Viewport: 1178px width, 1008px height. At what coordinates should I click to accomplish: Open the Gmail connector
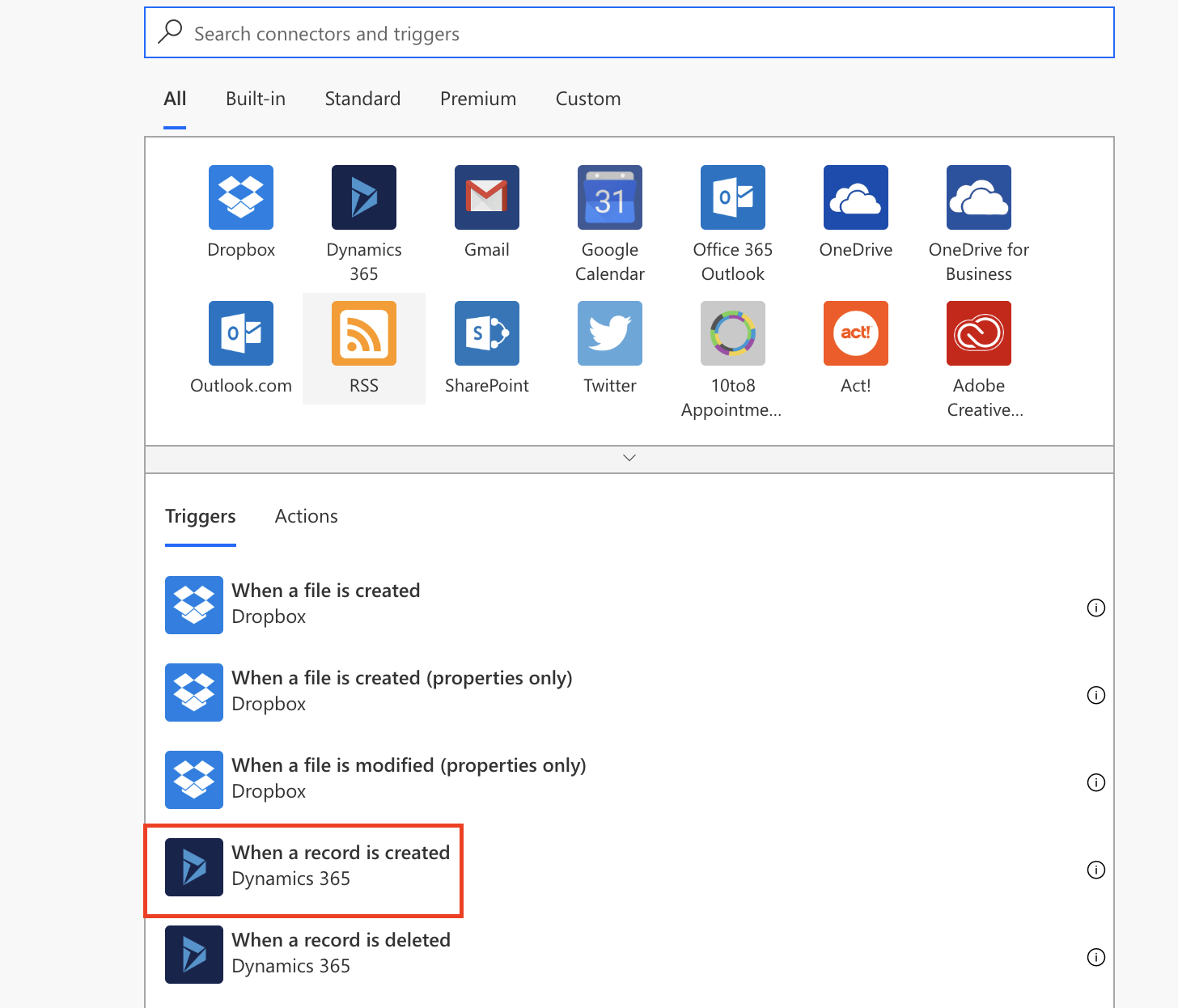point(487,197)
